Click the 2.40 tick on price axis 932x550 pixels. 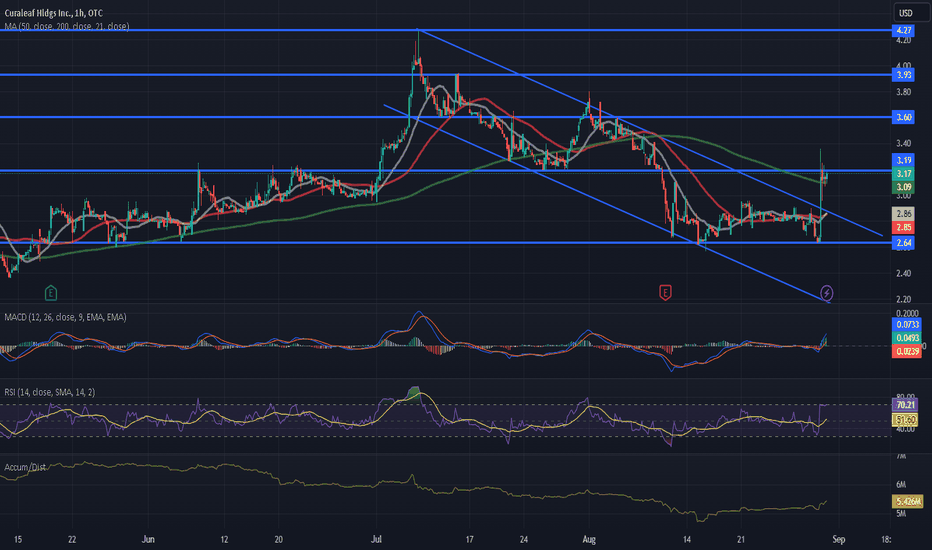click(x=903, y=274)
